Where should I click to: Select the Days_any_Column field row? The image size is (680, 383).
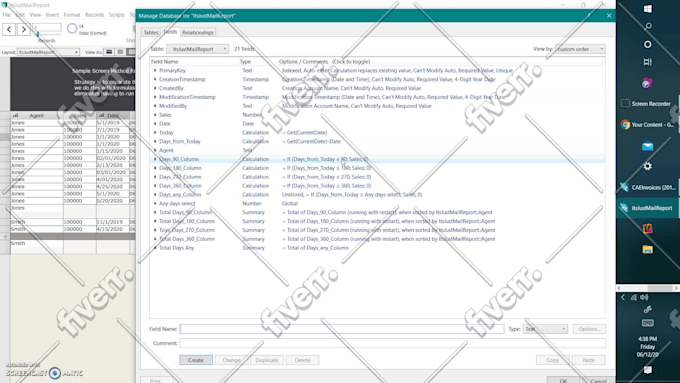(377, 195)
